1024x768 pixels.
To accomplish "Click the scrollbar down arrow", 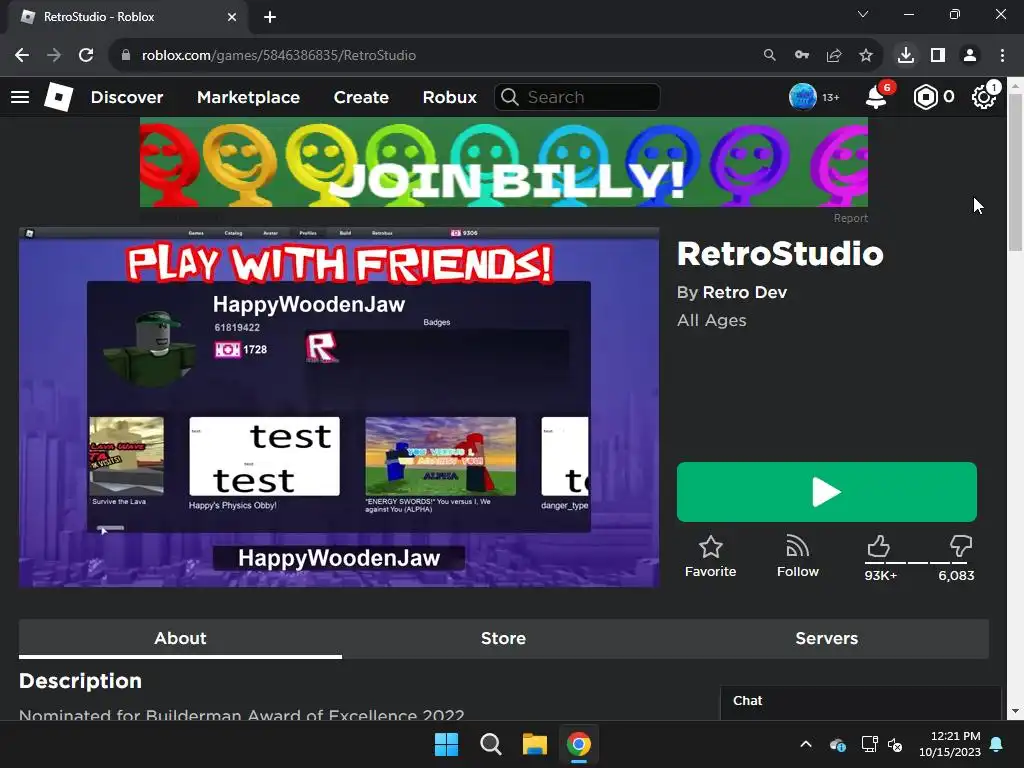I will pyautogui.click(x=1015, y=711).
